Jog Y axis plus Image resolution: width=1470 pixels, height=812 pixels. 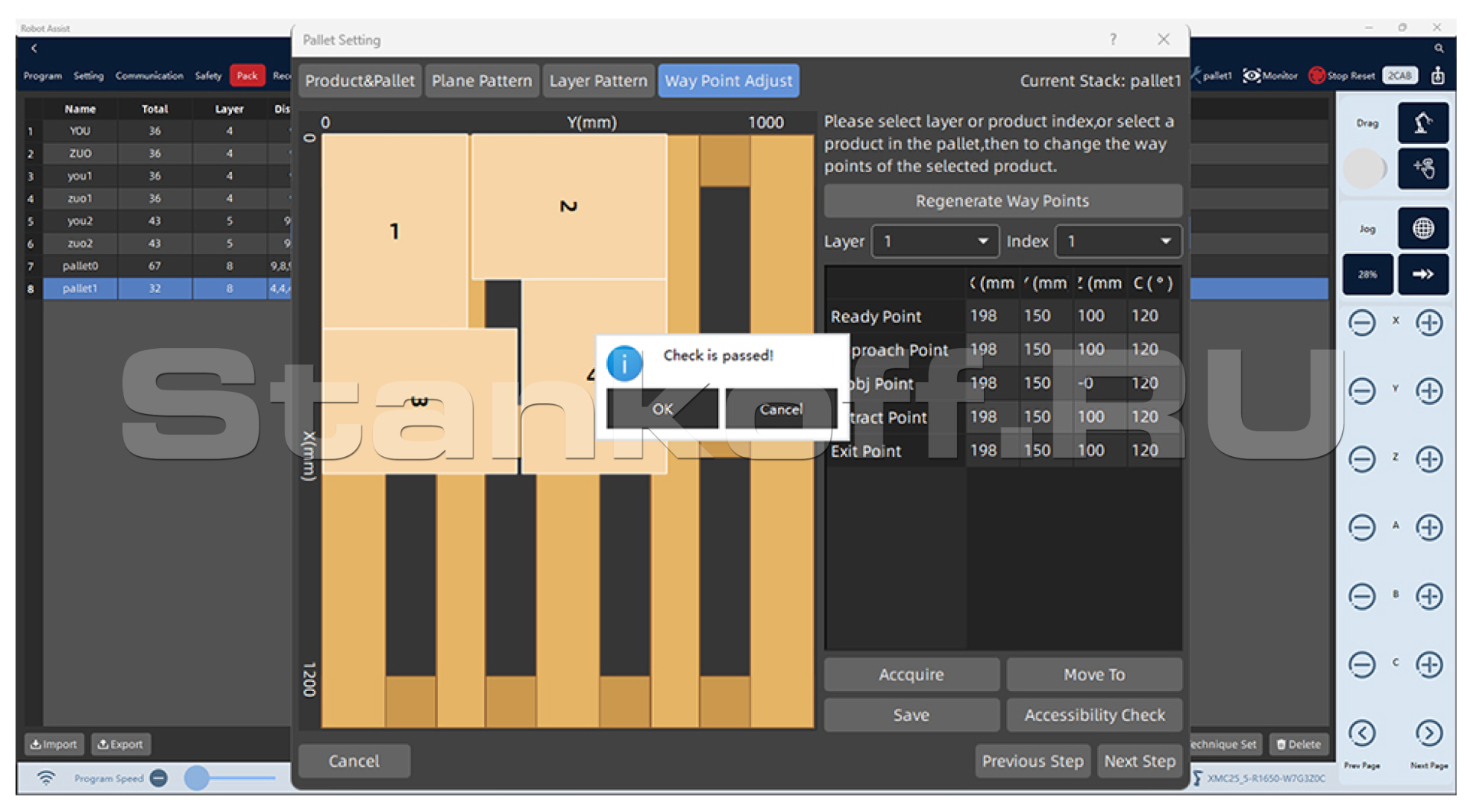[1429, 391]
